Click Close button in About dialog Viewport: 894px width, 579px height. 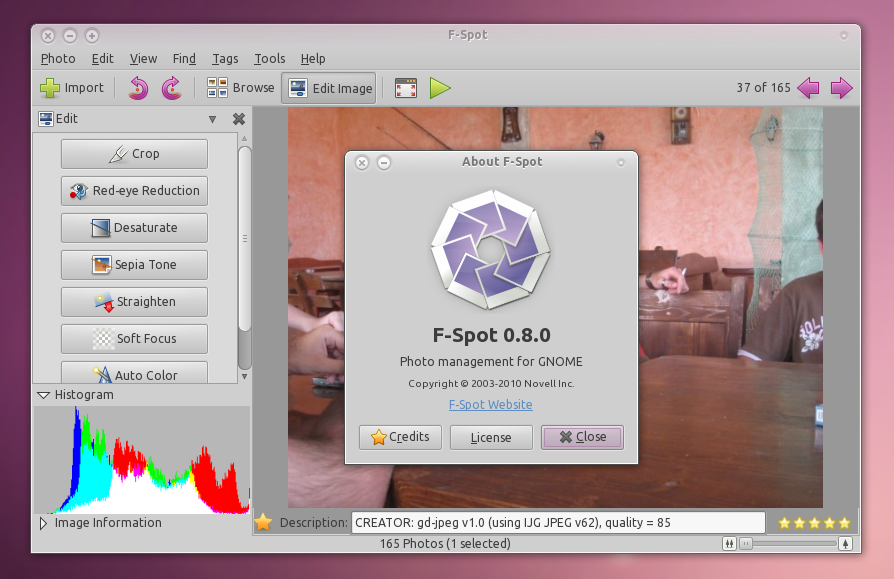(582, 437)
